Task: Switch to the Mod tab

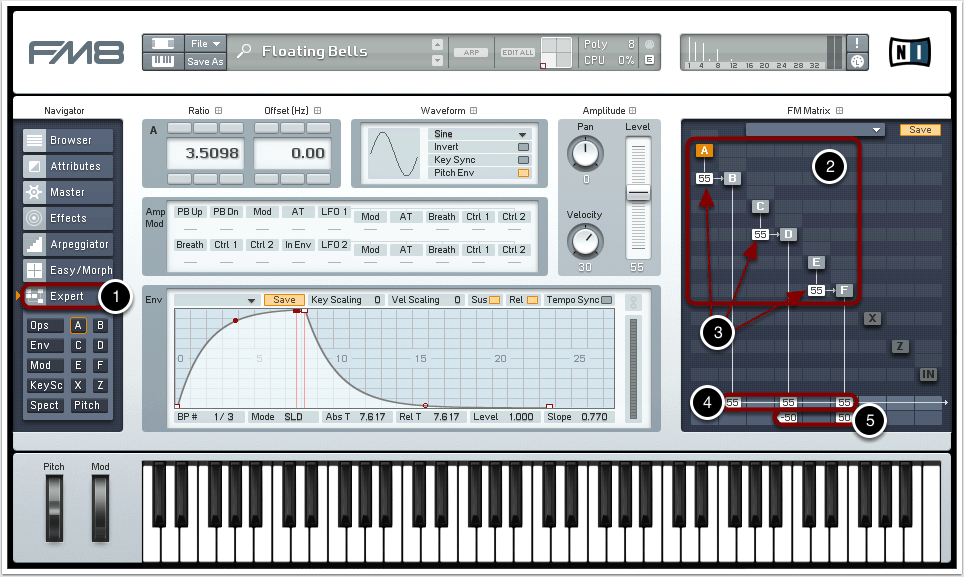Action: 44,366
